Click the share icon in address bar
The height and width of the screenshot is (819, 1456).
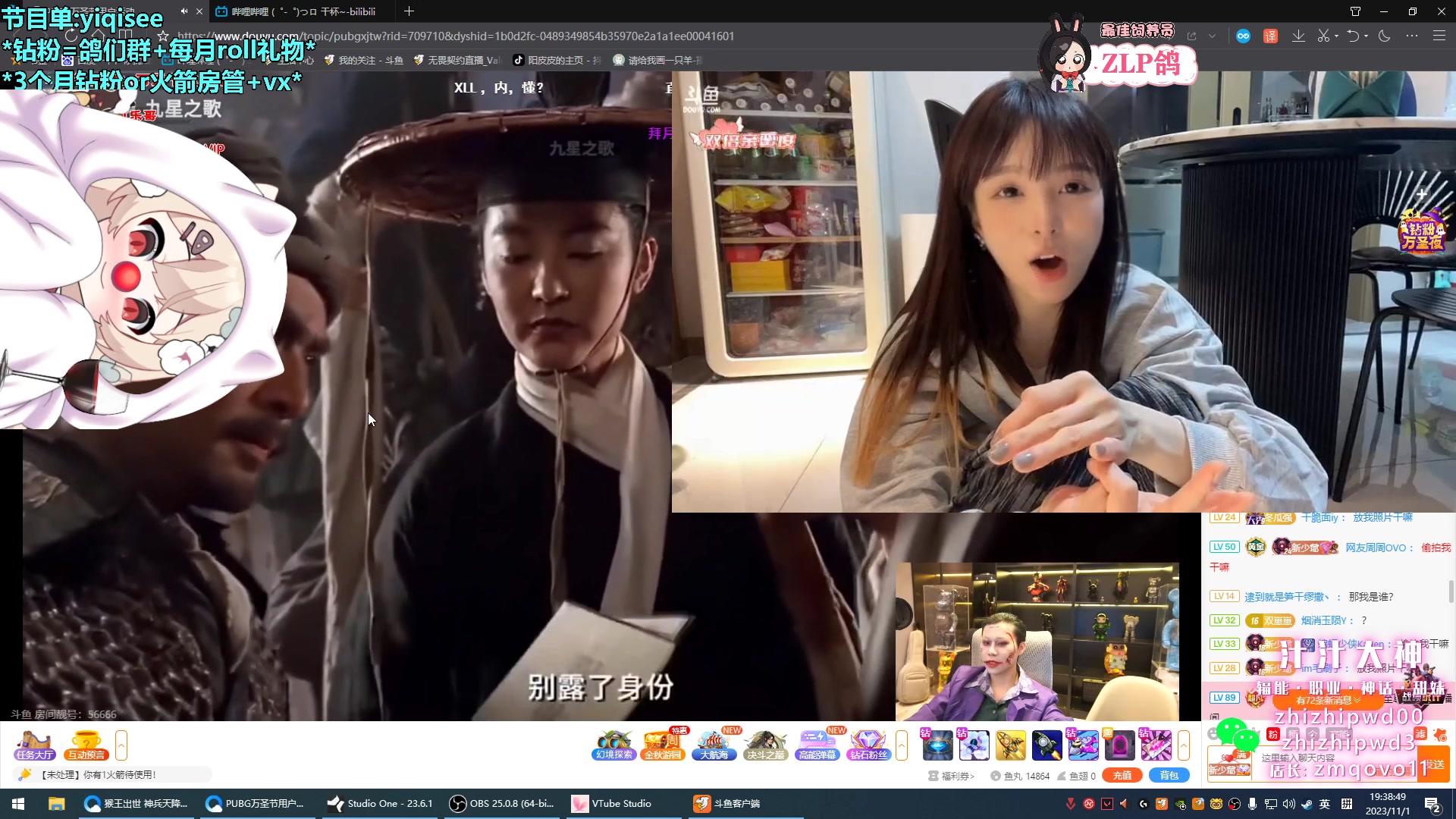click(x=1191, y=36)
